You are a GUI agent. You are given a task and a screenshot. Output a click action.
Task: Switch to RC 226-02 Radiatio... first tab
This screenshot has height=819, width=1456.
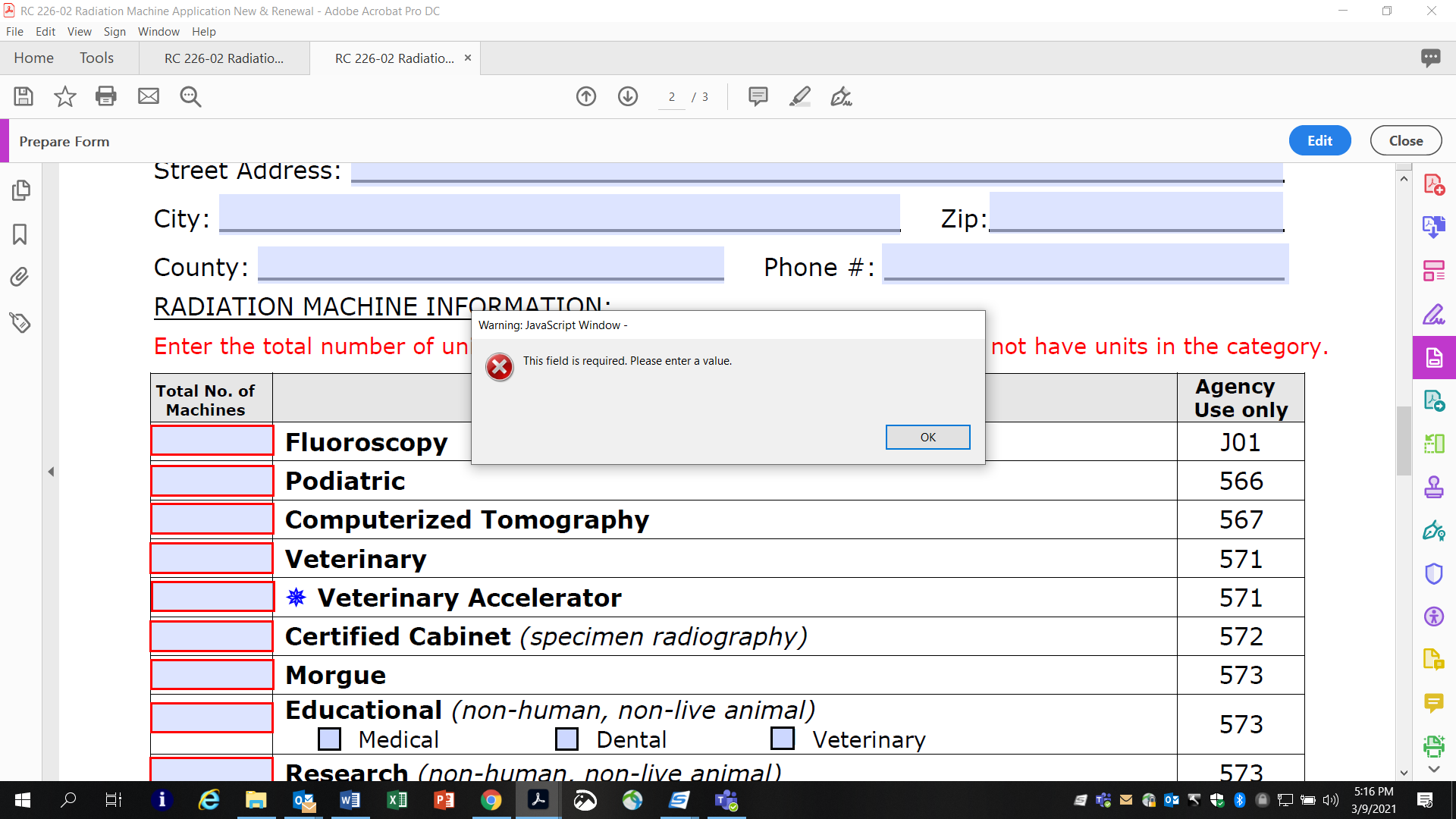(225, 57)
